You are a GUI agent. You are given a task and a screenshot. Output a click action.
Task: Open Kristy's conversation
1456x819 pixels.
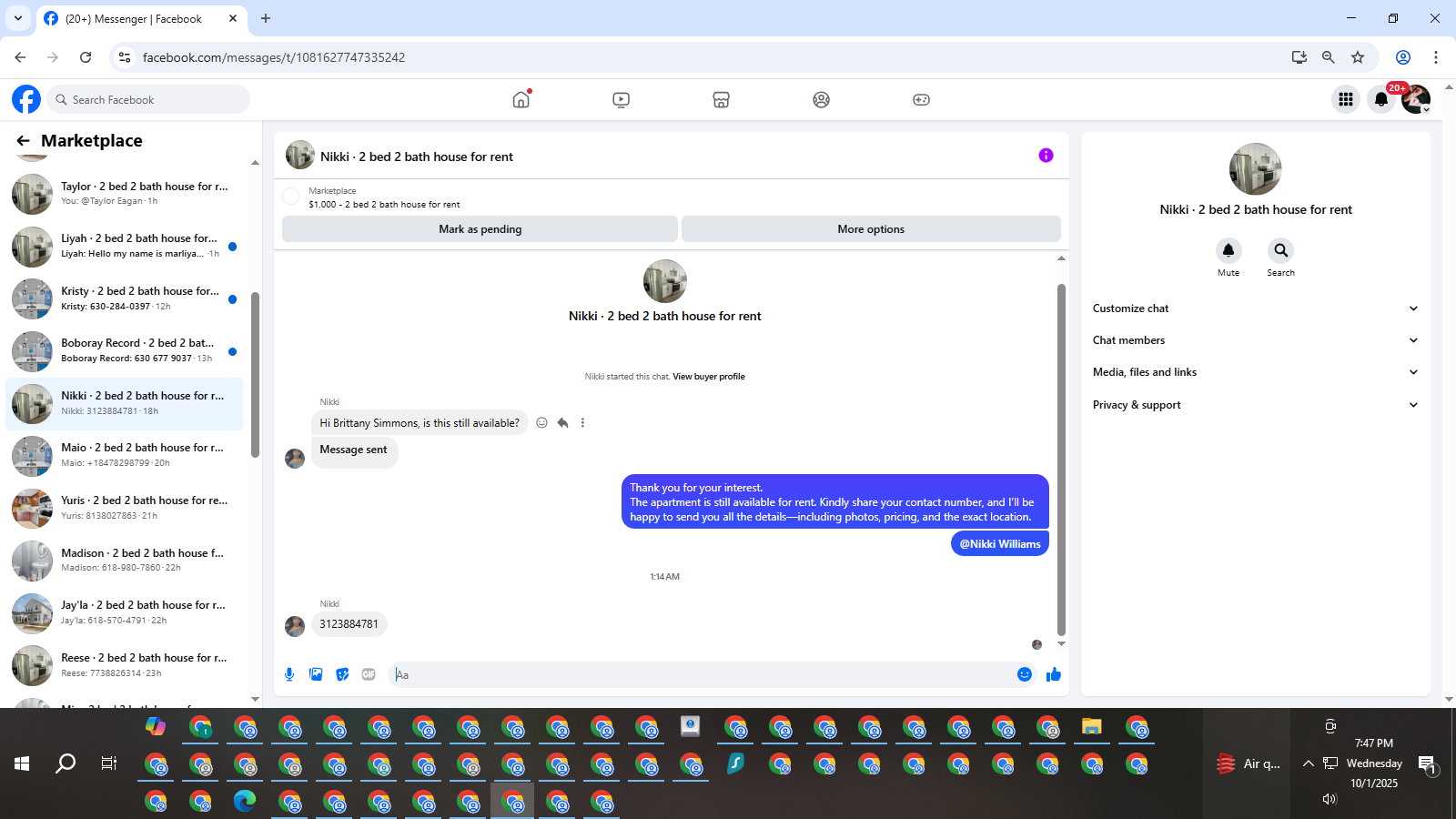tap(125, 298)
